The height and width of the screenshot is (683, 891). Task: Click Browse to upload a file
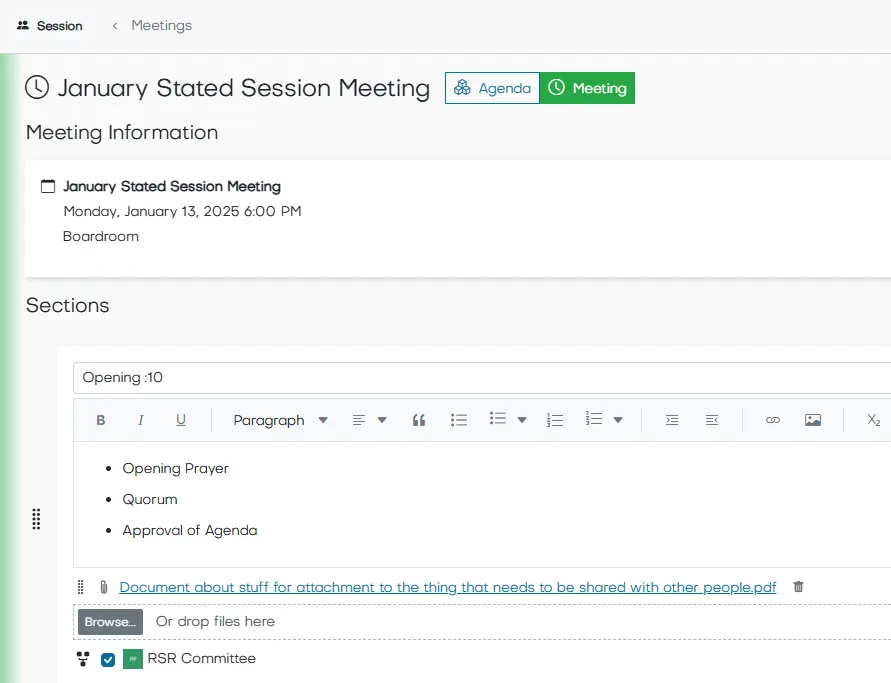[110, 622]
